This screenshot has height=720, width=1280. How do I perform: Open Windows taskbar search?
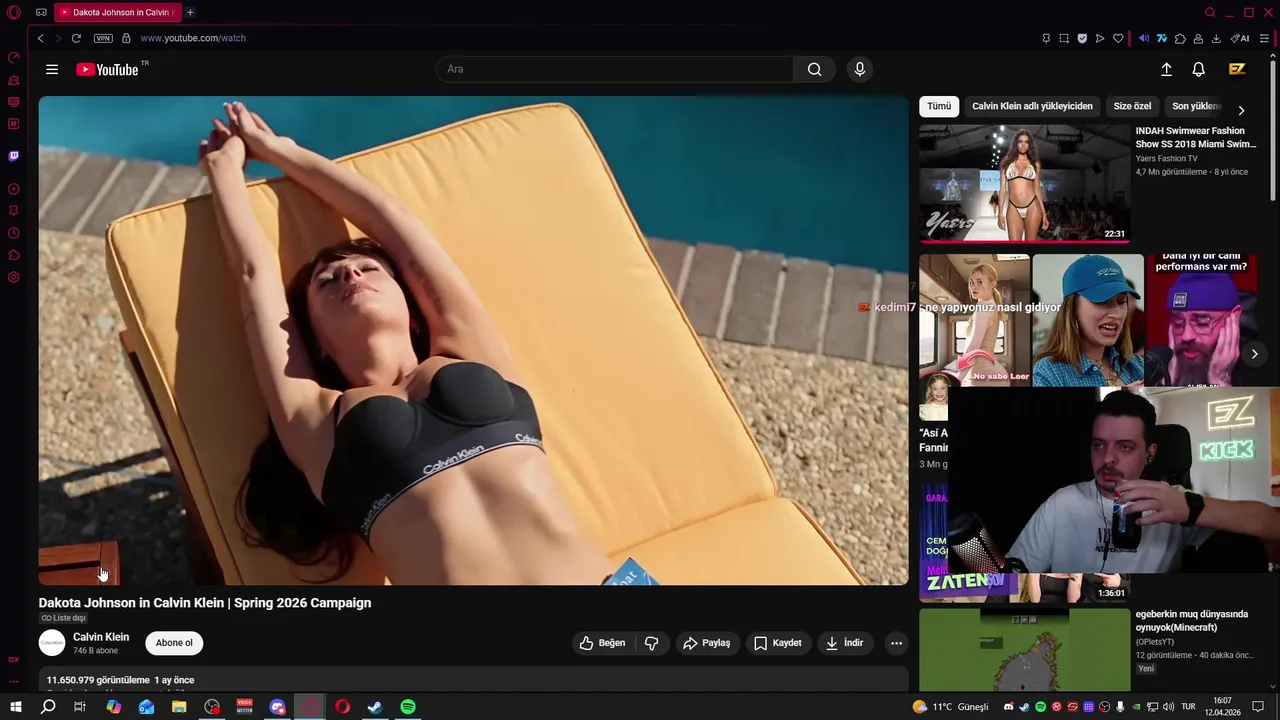click(48, 707)
